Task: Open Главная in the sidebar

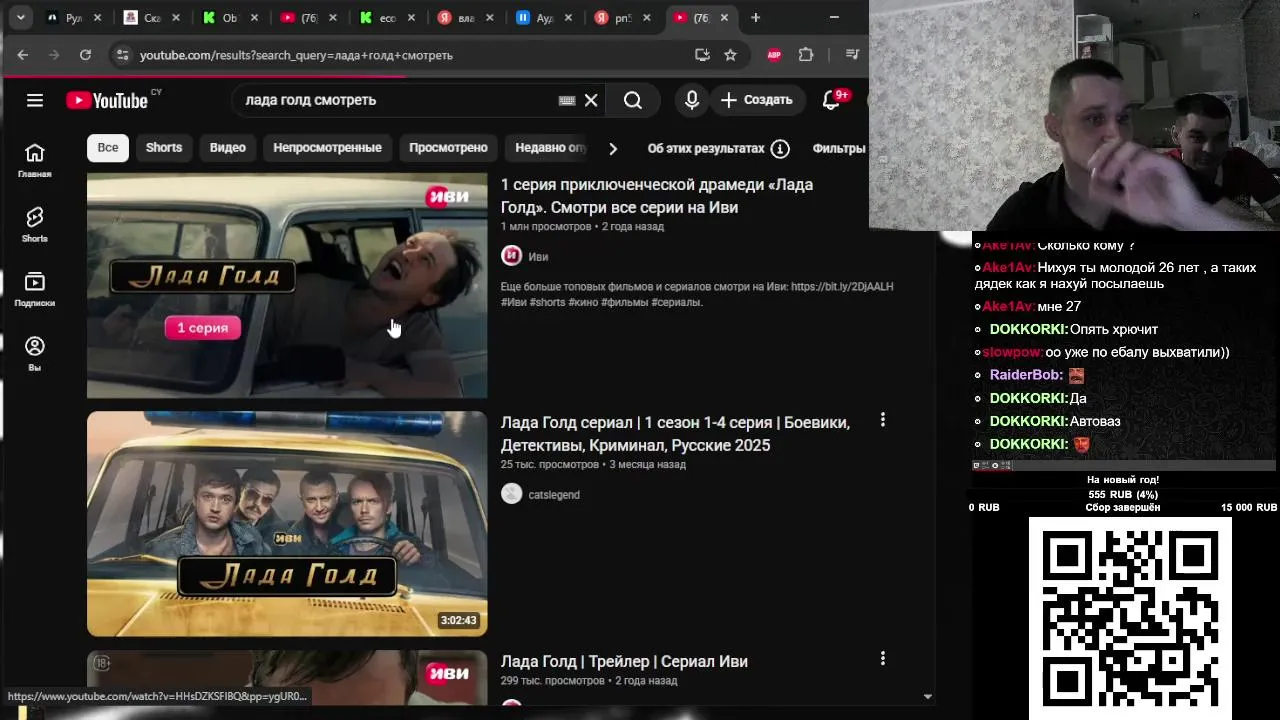Action: [35, 160]
